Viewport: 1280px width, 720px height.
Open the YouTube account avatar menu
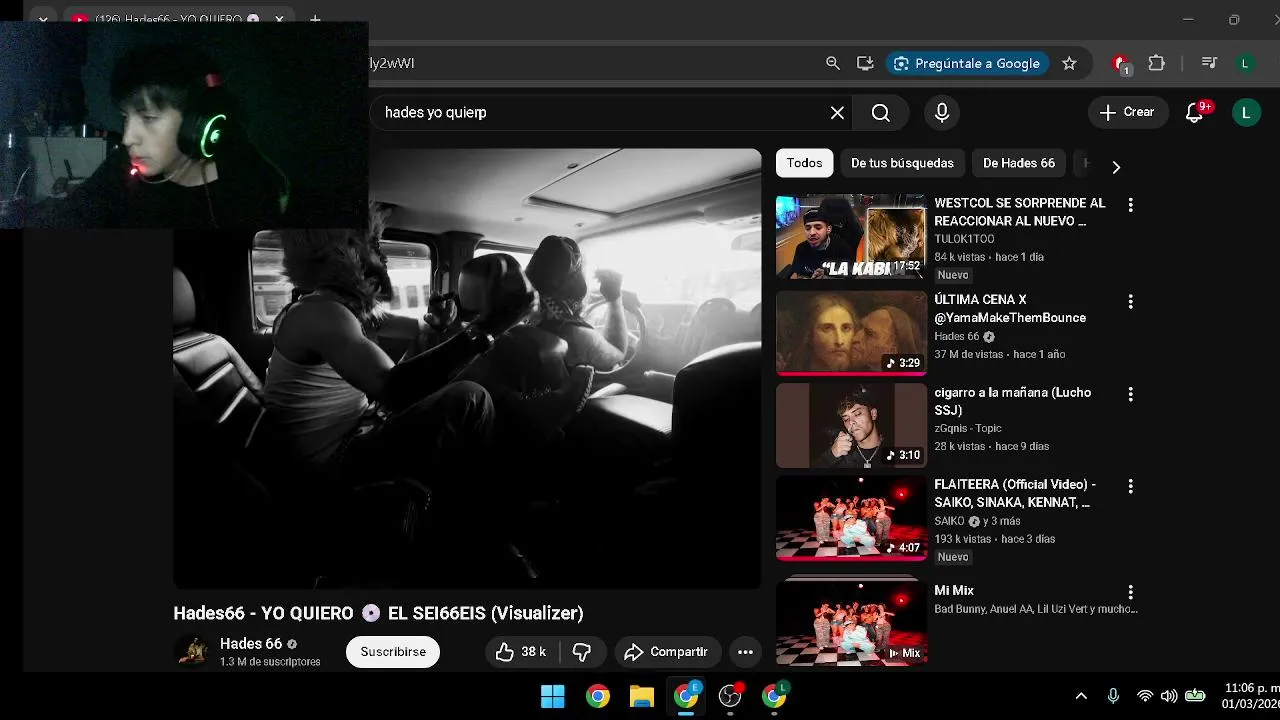(1246, 112)
